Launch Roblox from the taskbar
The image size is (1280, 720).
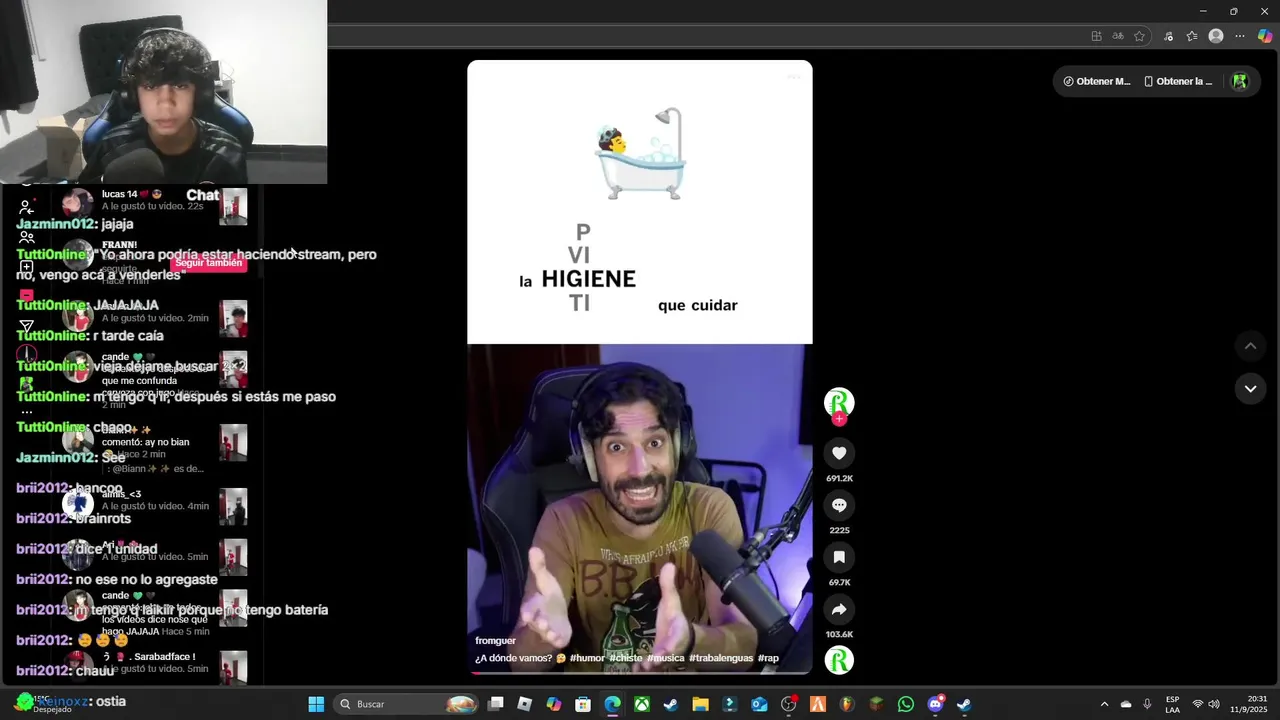[525, 704]
